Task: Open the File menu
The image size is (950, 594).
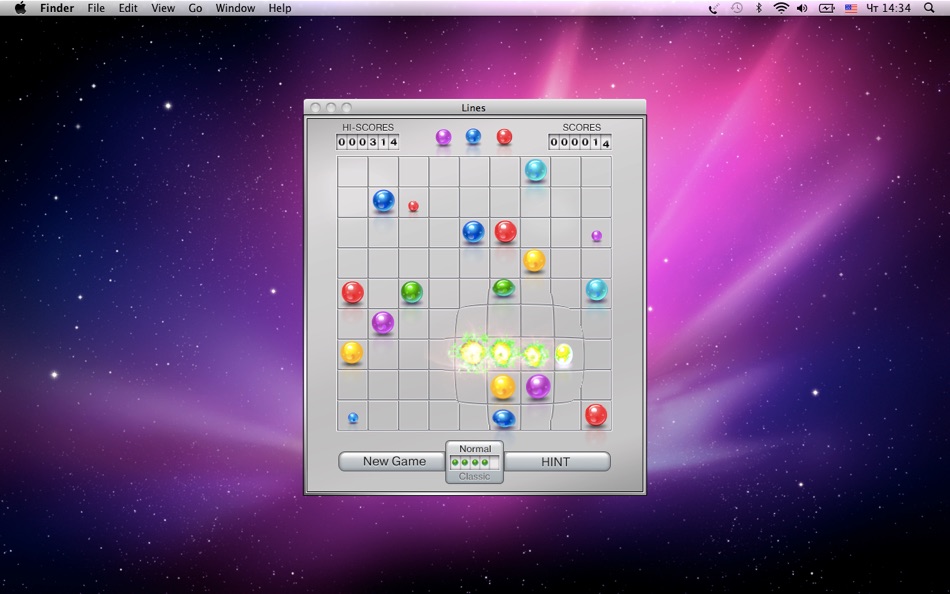Action: point(96,8)
